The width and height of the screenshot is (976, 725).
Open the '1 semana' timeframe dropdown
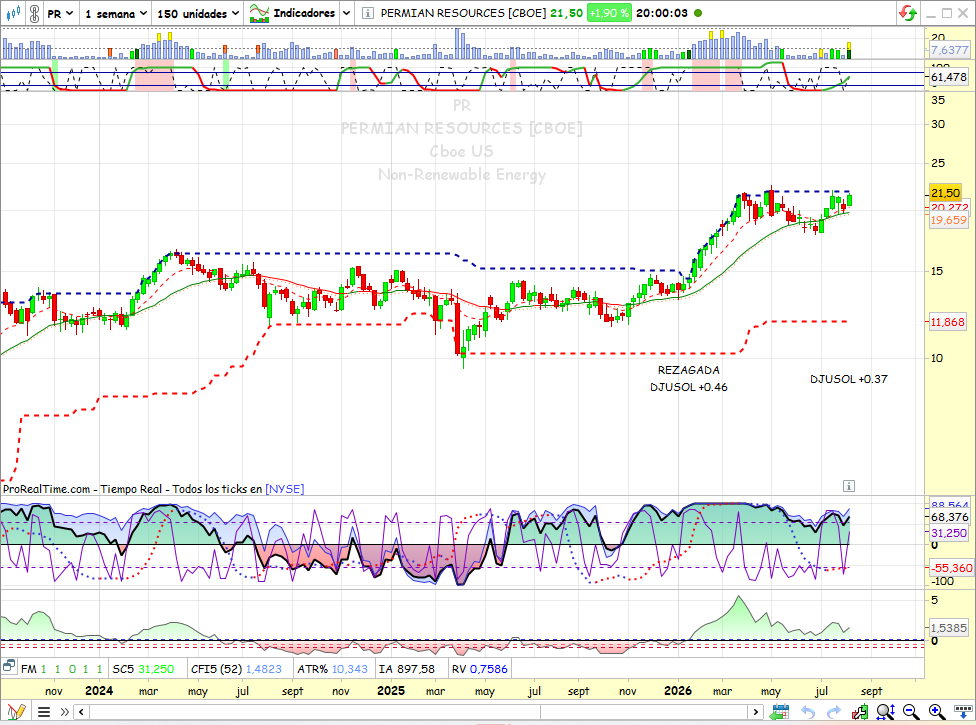point(116,13)
